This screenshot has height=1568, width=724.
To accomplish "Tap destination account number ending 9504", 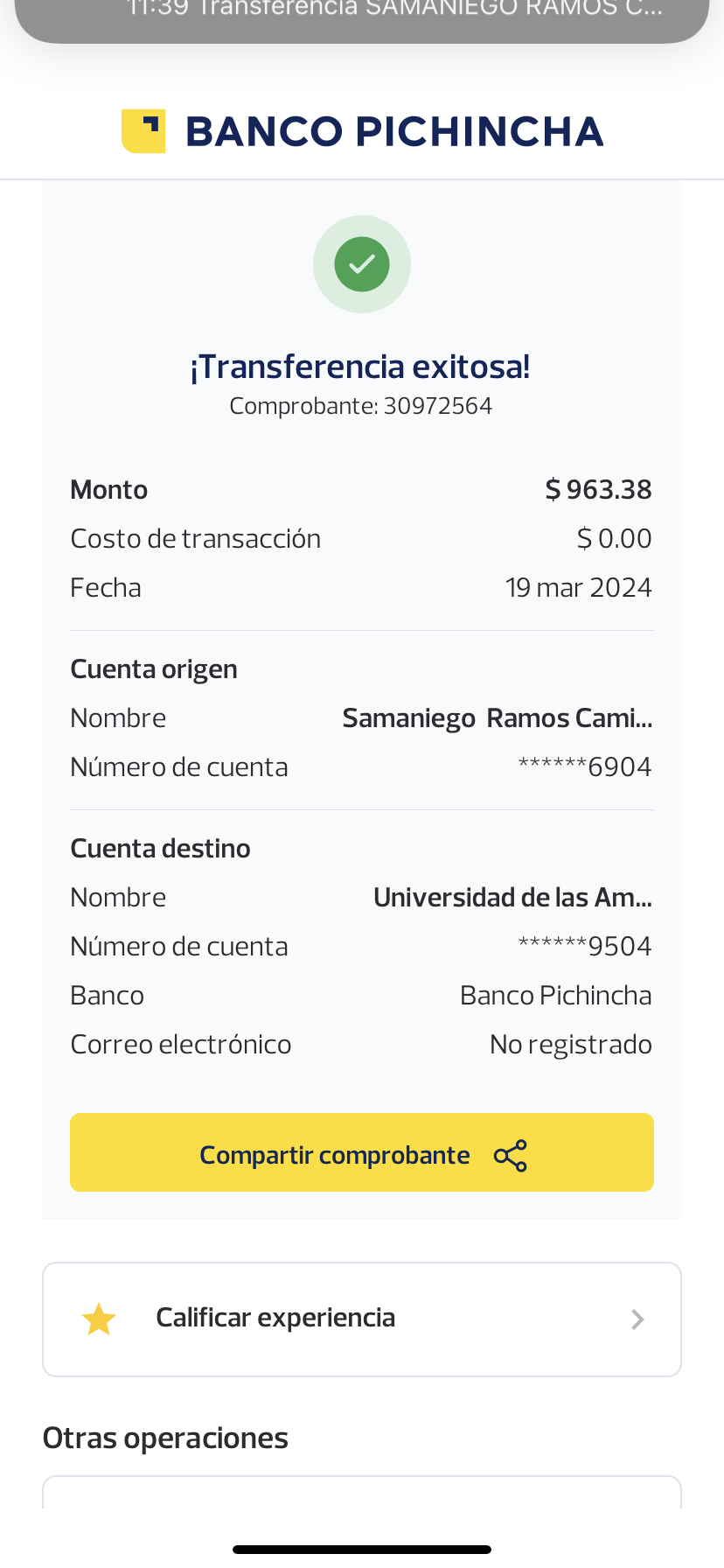I will coord(585,947).
